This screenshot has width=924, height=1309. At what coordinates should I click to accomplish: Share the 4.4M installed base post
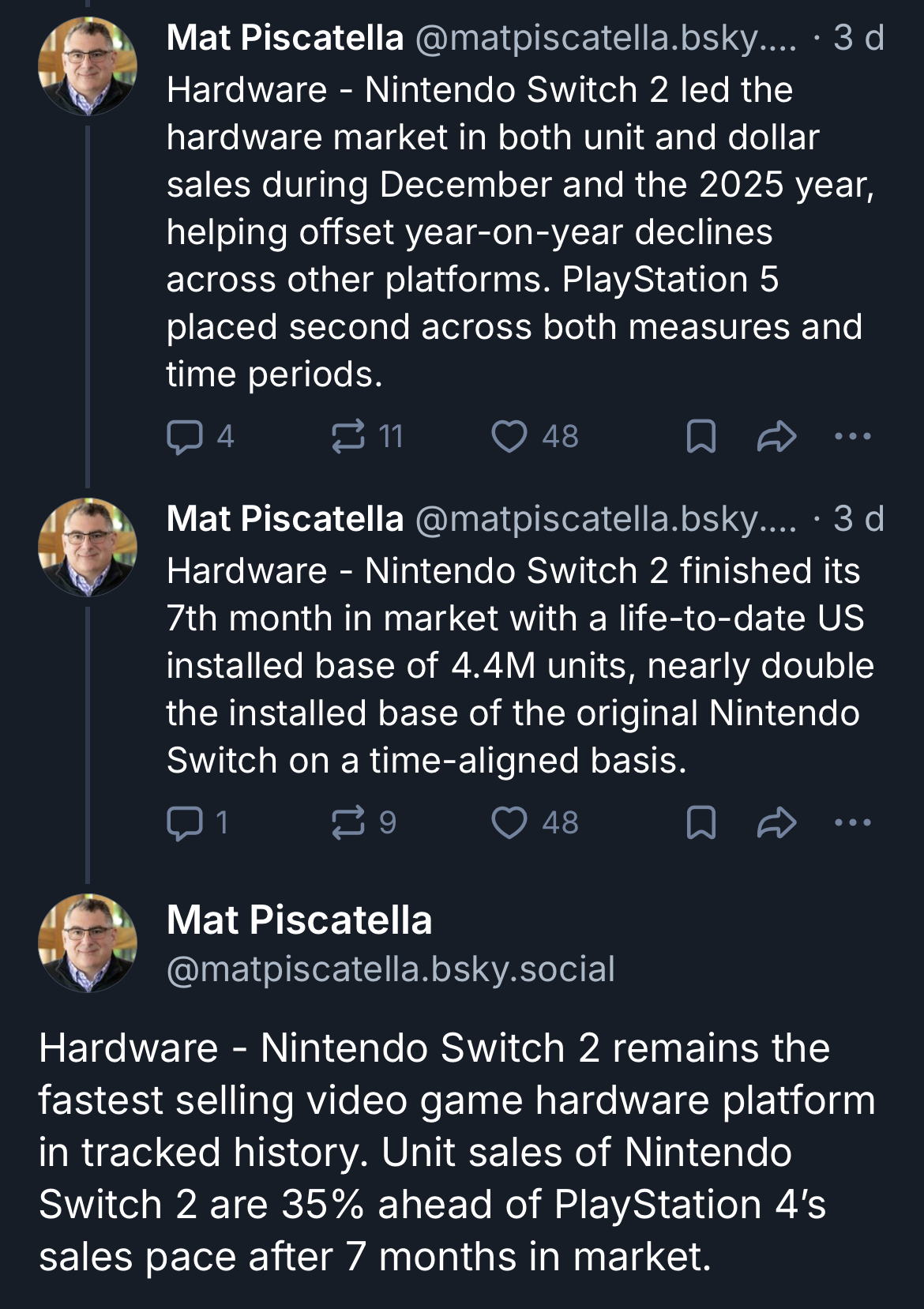776,823
